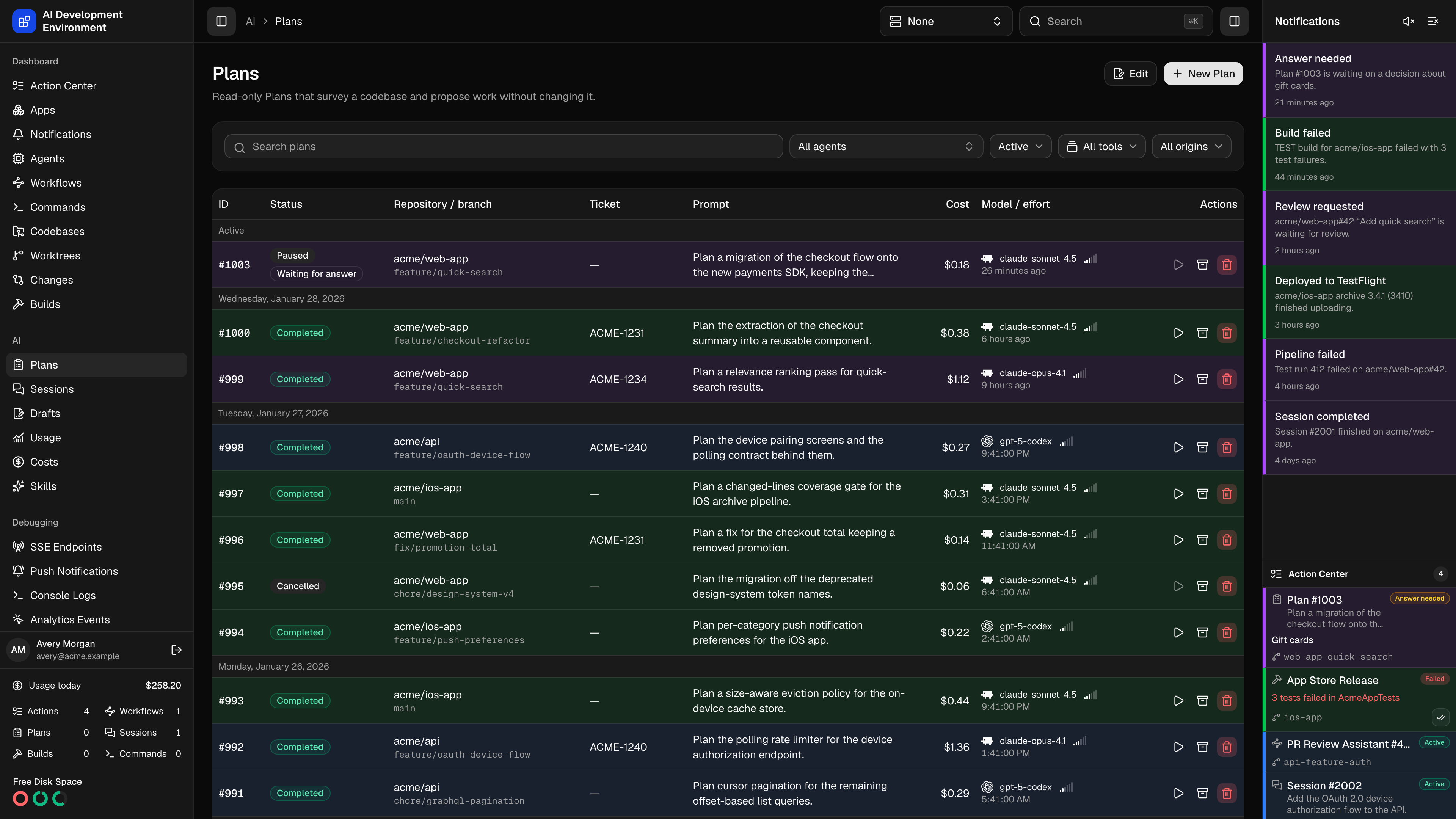Open the All origins filter dropdown
The image size is (1456, 819).
click(1191, 146)
